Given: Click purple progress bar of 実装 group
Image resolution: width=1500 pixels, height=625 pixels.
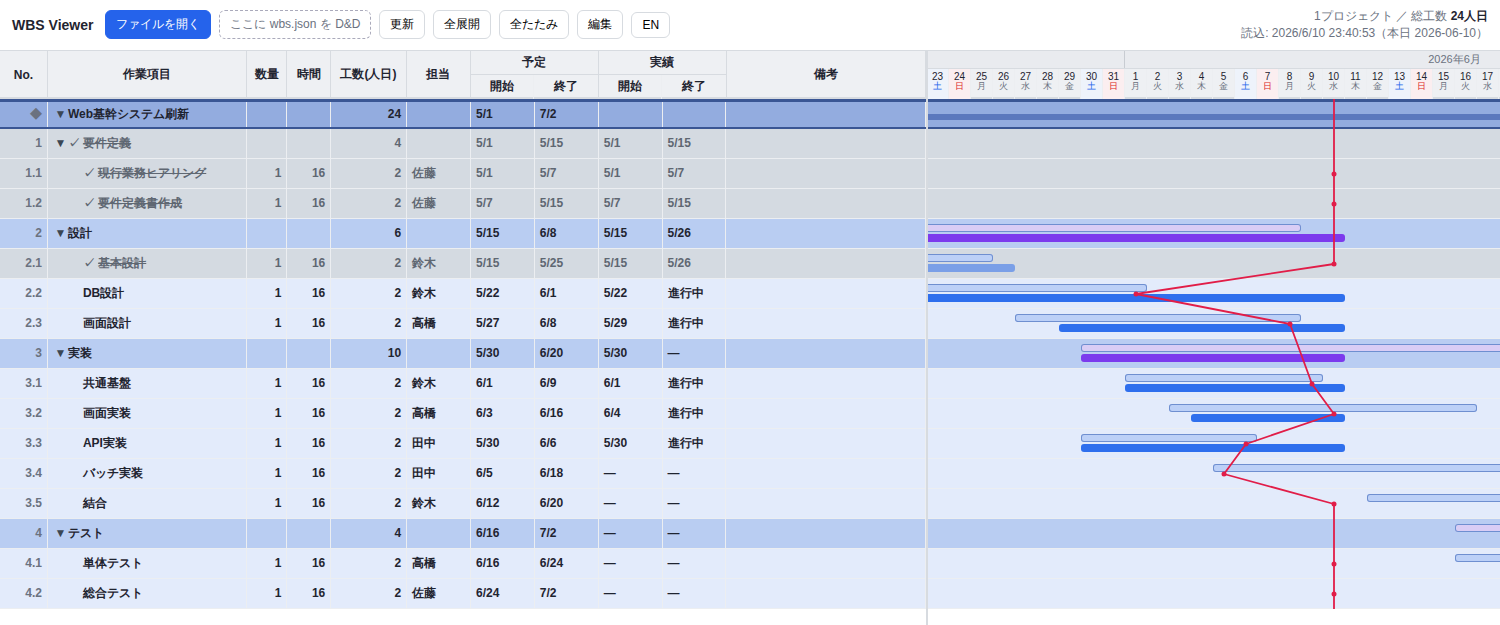Looking at the screenshot, I should coord(1213,358).
